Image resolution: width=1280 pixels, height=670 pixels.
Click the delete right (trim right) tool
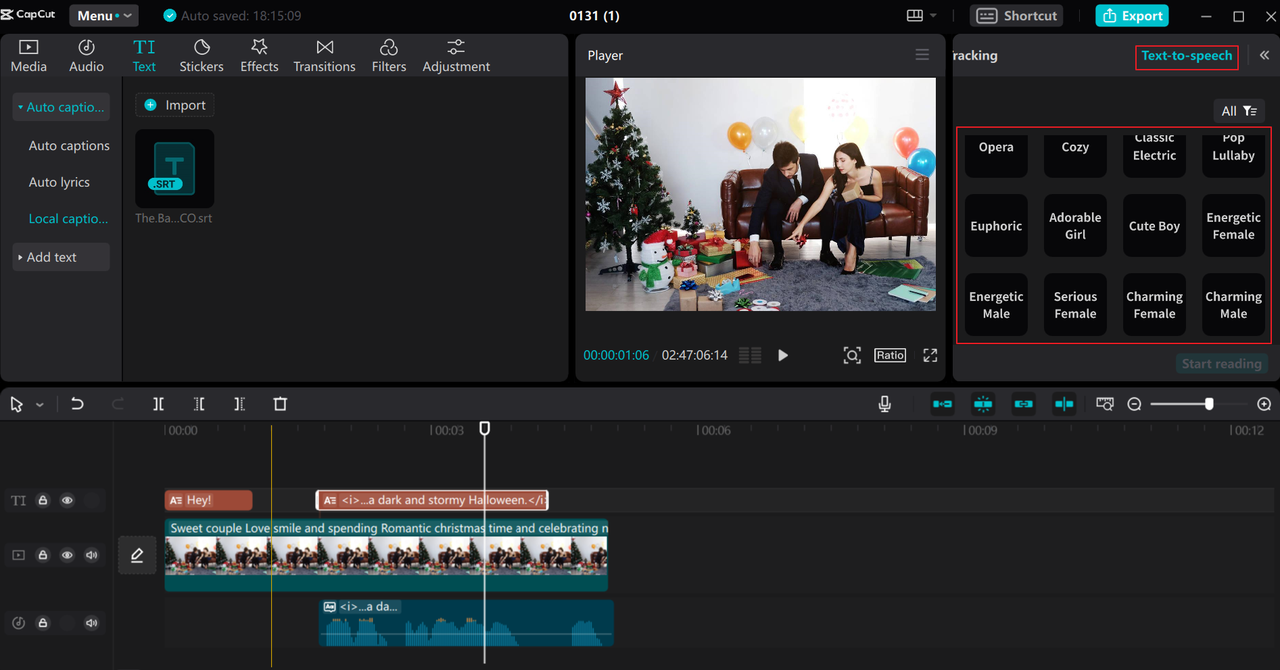[x=239, y=404]
